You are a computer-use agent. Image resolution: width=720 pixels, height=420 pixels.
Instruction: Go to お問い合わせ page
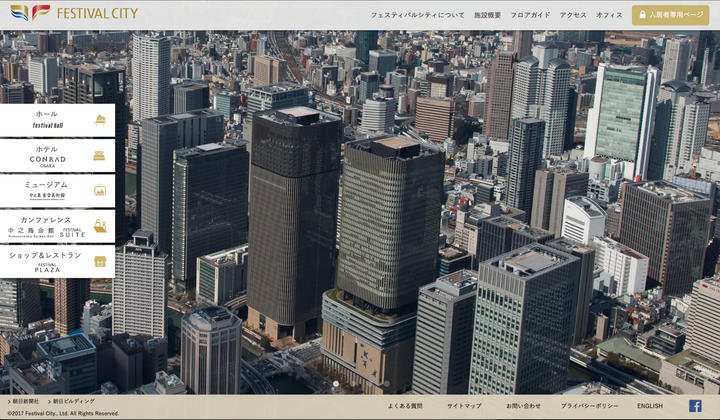tap(523, 406)
